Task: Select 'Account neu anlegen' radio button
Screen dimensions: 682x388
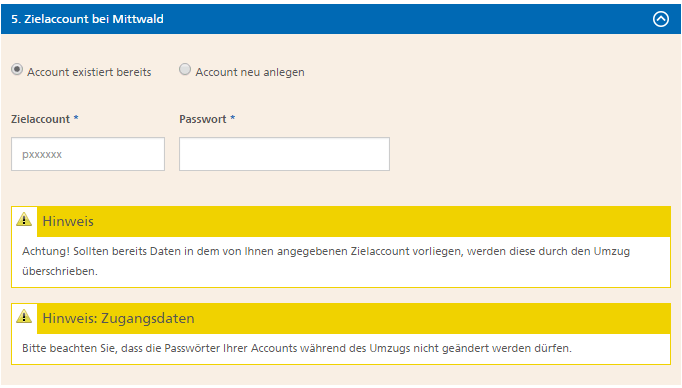Action: (x=185, y=69)
